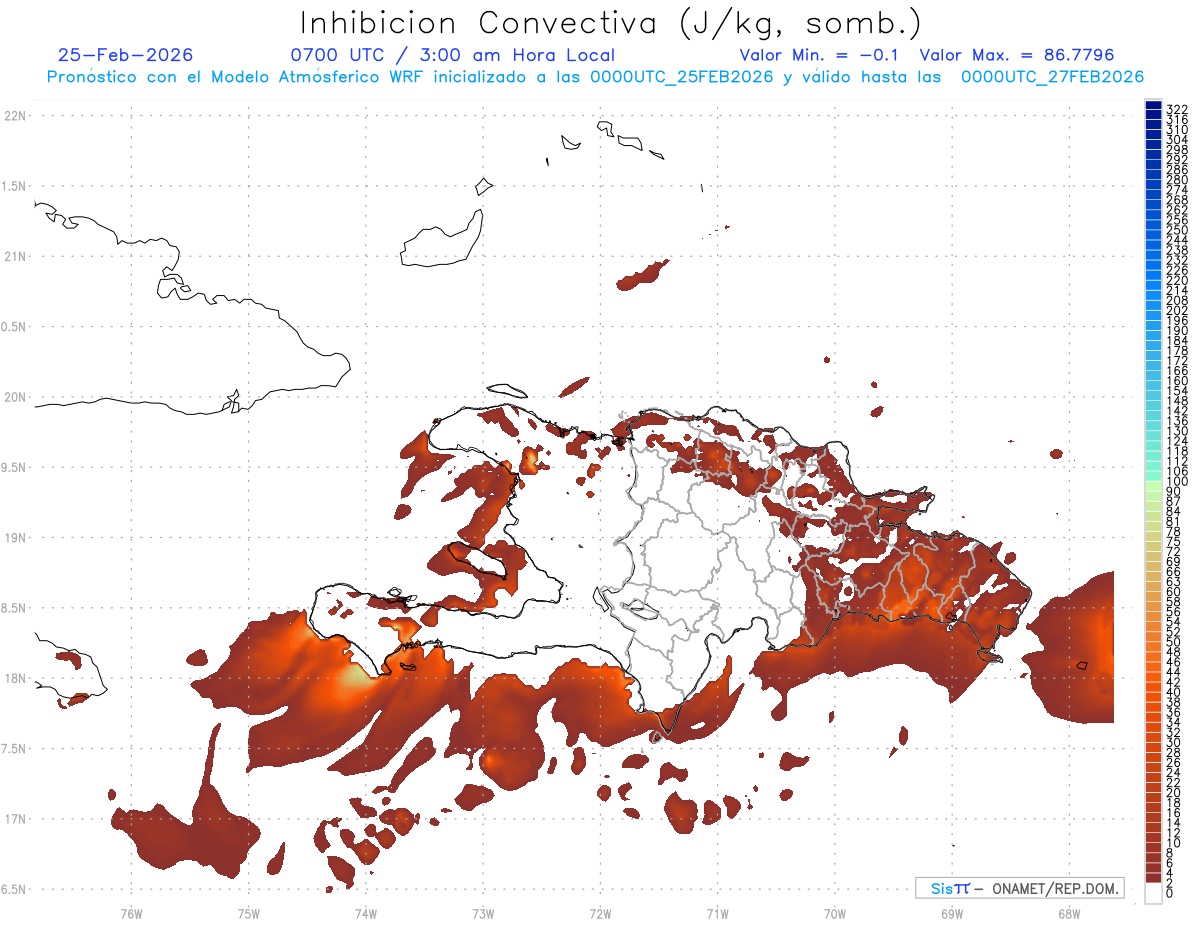Click the '69W' longitude label
The height and width of the screenshot is (927, 1200).
[x=952, y=913]
